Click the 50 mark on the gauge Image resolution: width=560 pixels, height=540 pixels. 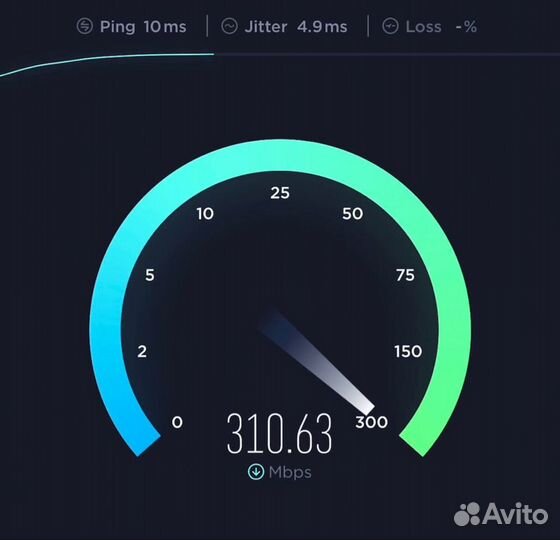tap(352, 214)
